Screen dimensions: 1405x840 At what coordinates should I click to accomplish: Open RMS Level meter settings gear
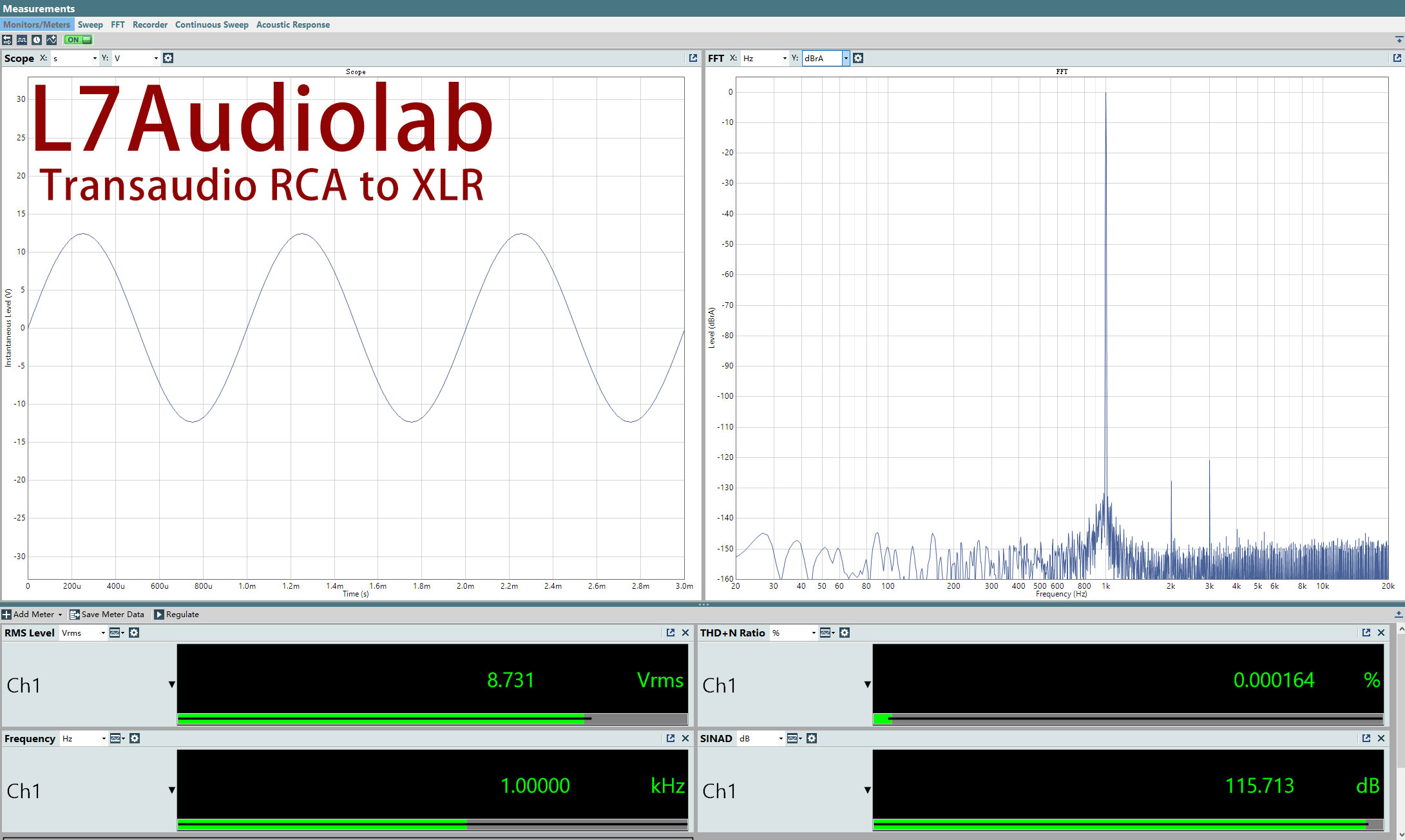[134, 633]
